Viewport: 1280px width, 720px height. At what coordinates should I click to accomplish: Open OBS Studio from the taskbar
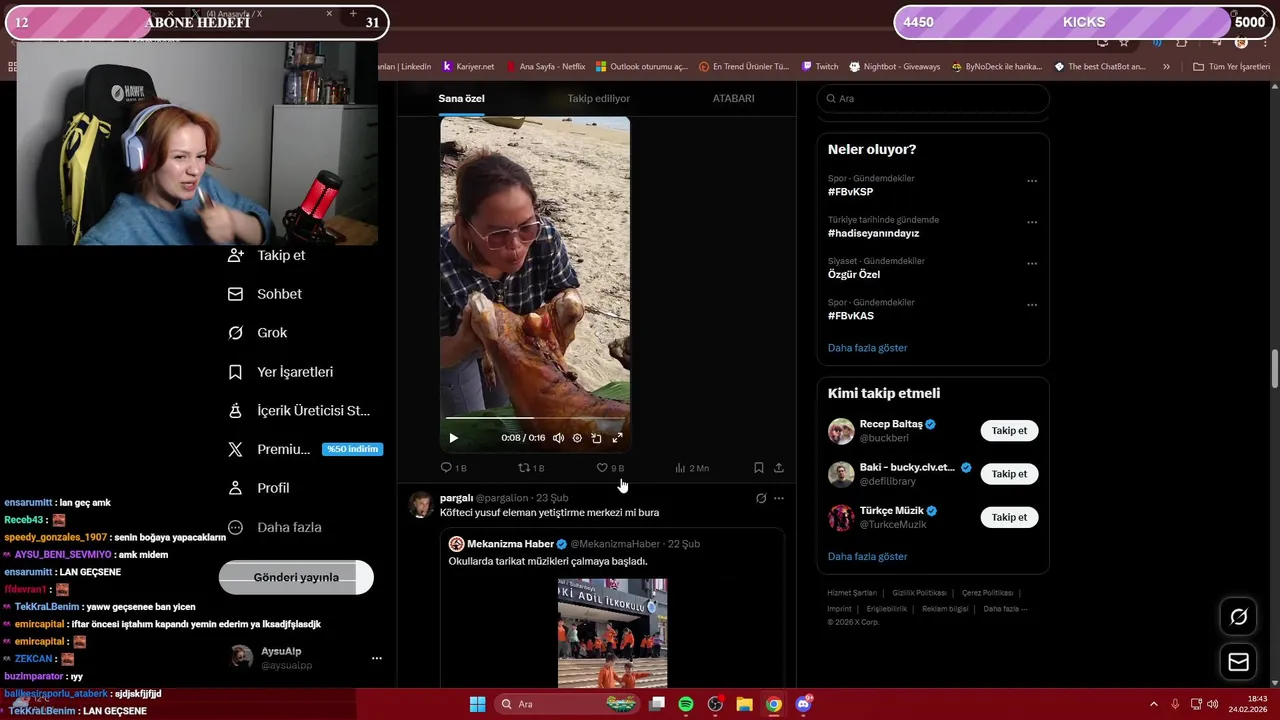click(x=715, y=704)
